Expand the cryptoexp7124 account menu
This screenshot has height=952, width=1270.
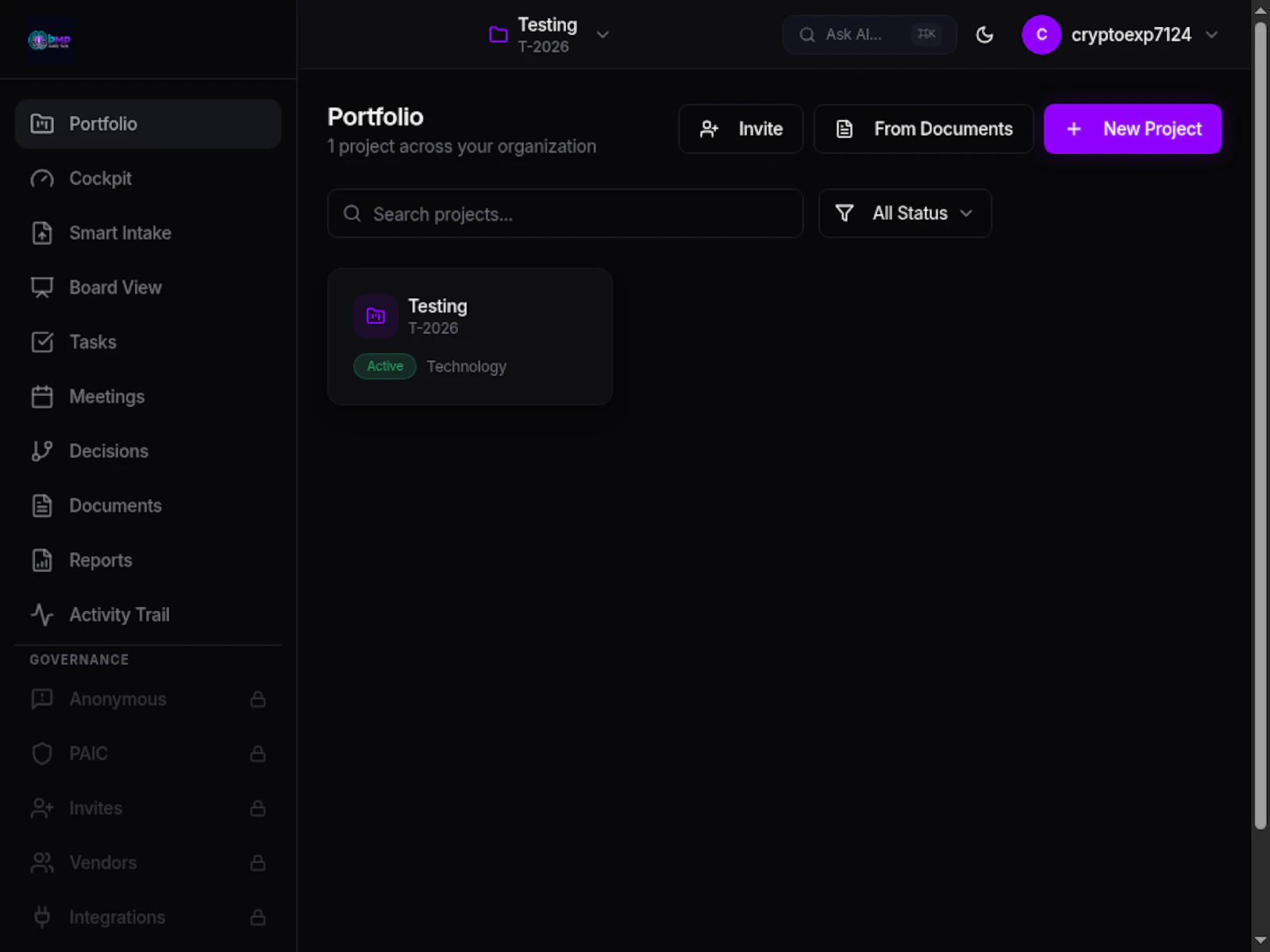[1120, 35]
